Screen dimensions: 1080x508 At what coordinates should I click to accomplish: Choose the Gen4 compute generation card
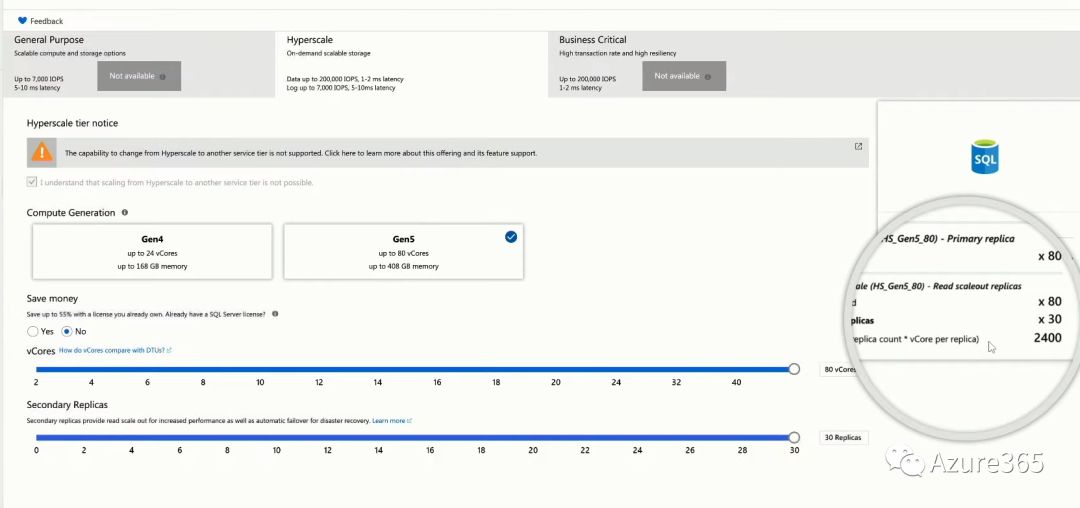click(152, 251)
